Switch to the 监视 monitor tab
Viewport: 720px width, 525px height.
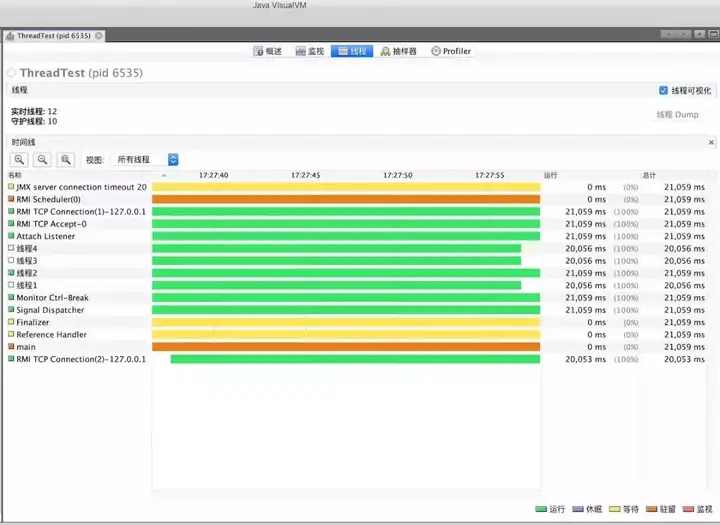(x=310, y=51)
